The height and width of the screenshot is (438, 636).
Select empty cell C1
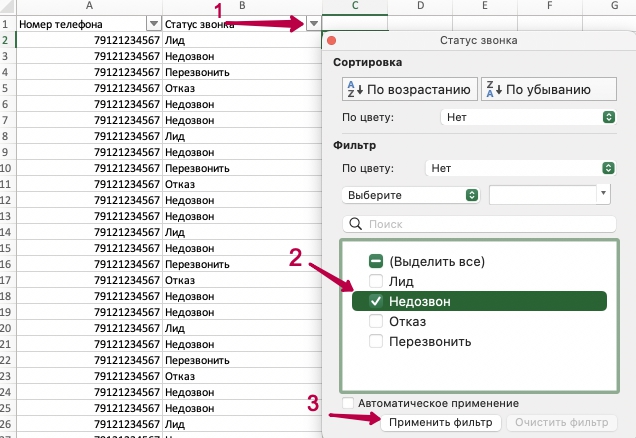point(355,23)
